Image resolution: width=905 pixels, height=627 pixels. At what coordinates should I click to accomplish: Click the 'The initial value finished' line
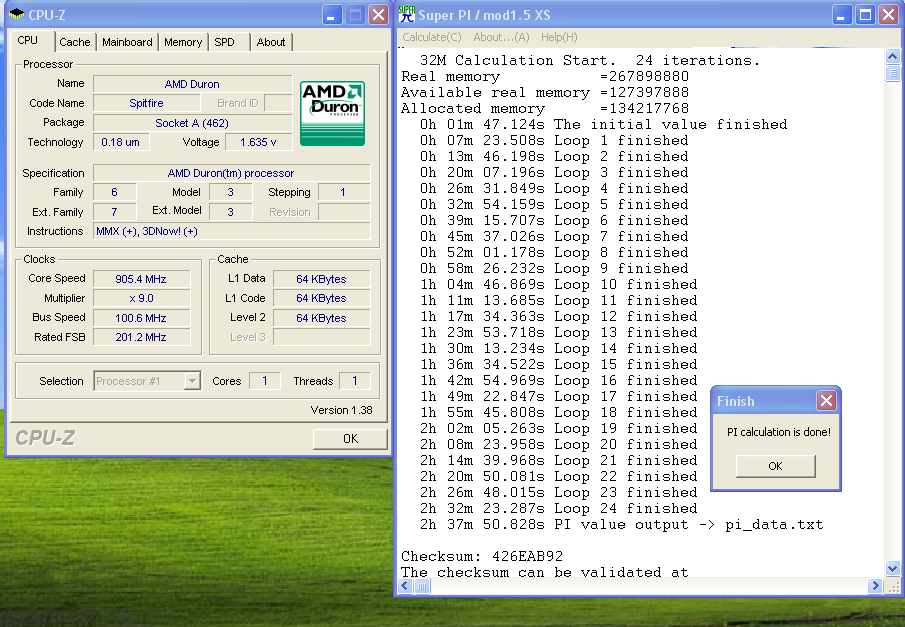[x=603, y=125]
